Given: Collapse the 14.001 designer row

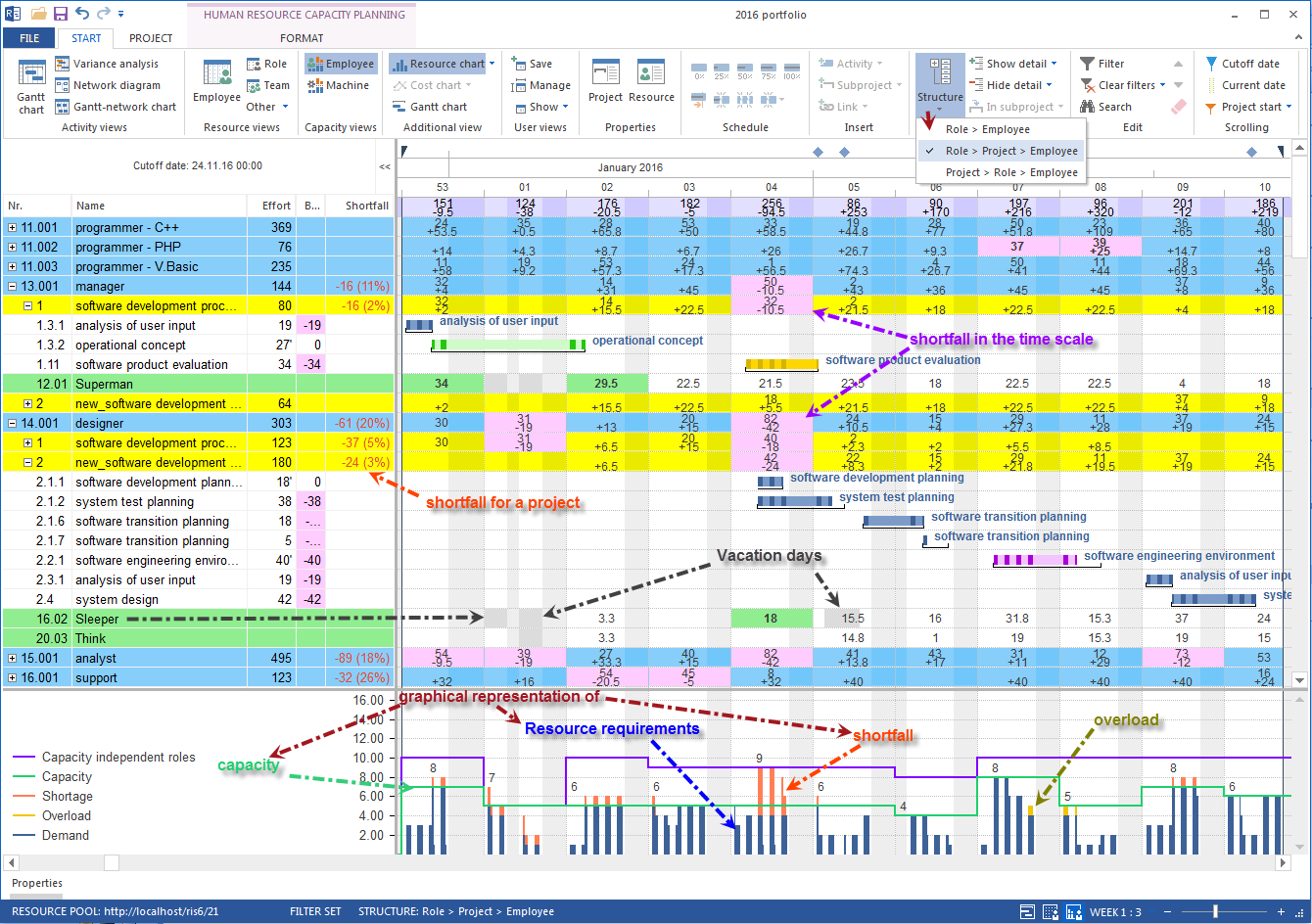Looking at the screenshot, I should (12, 423).
